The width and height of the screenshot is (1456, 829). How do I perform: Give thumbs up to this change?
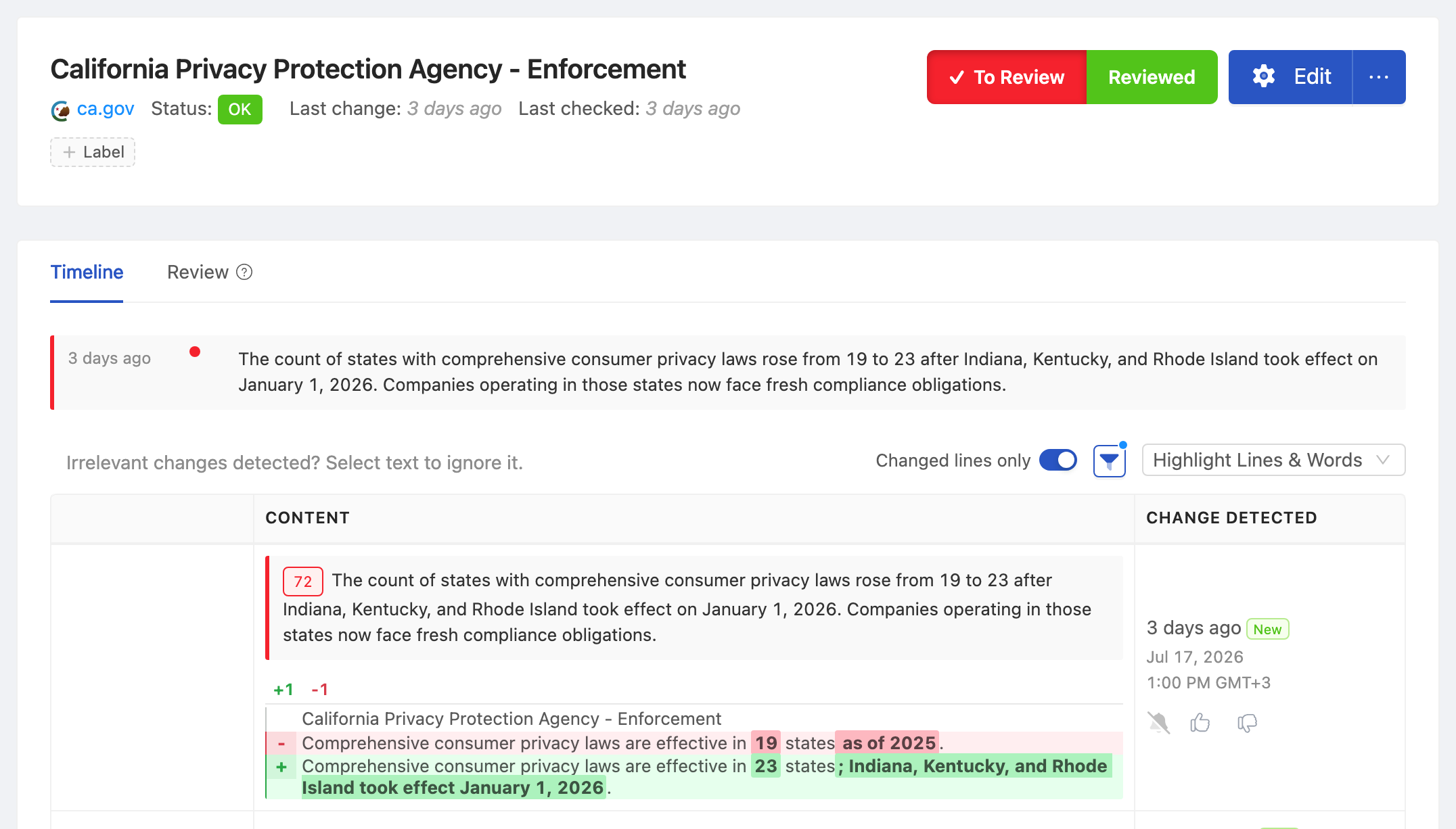(x=1200, y=723)
